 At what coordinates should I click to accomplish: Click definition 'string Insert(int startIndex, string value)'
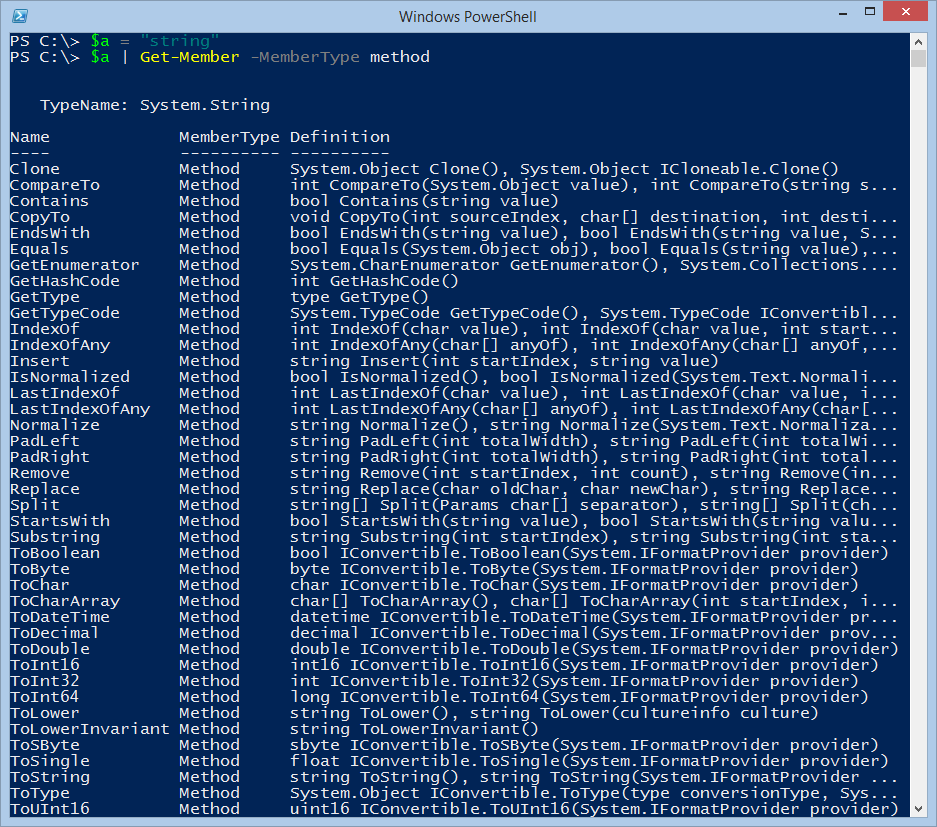tap(504, 362)
